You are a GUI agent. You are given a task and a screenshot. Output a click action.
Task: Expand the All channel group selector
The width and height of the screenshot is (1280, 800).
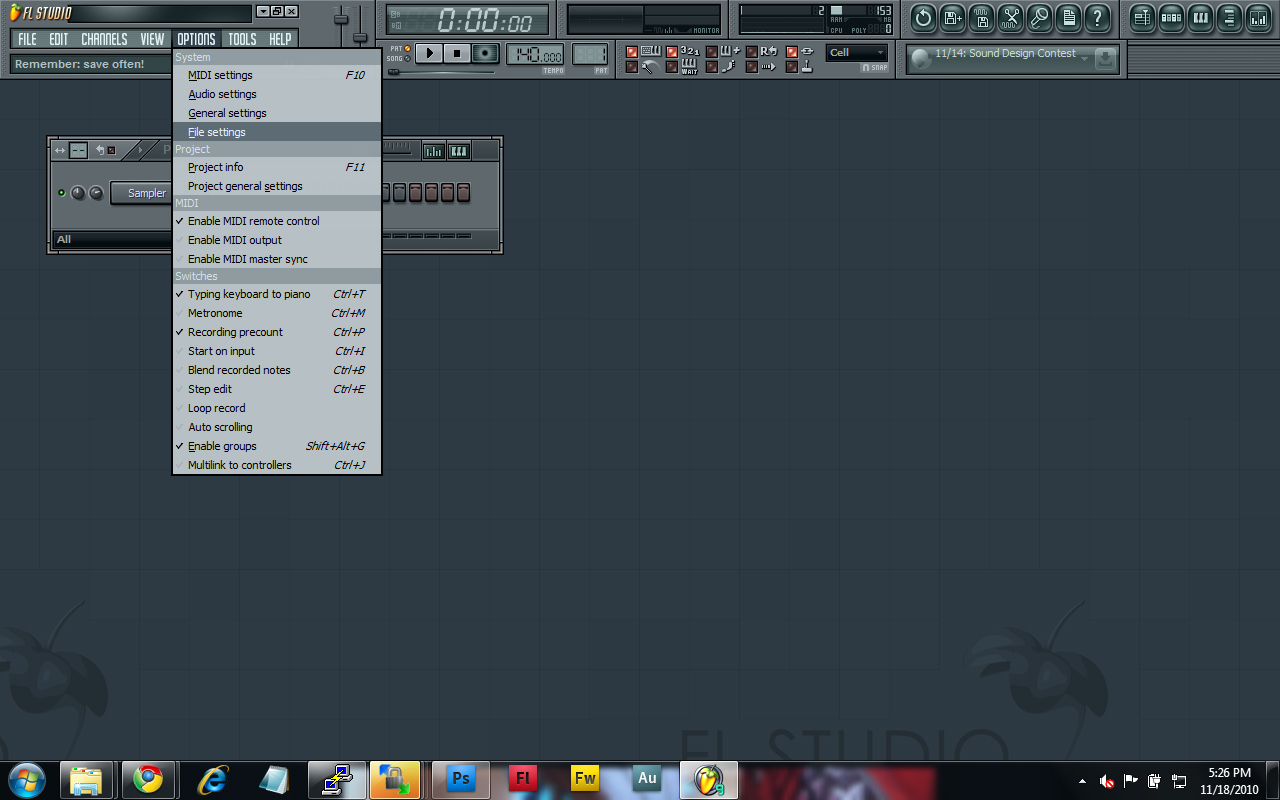coord(110,240)
